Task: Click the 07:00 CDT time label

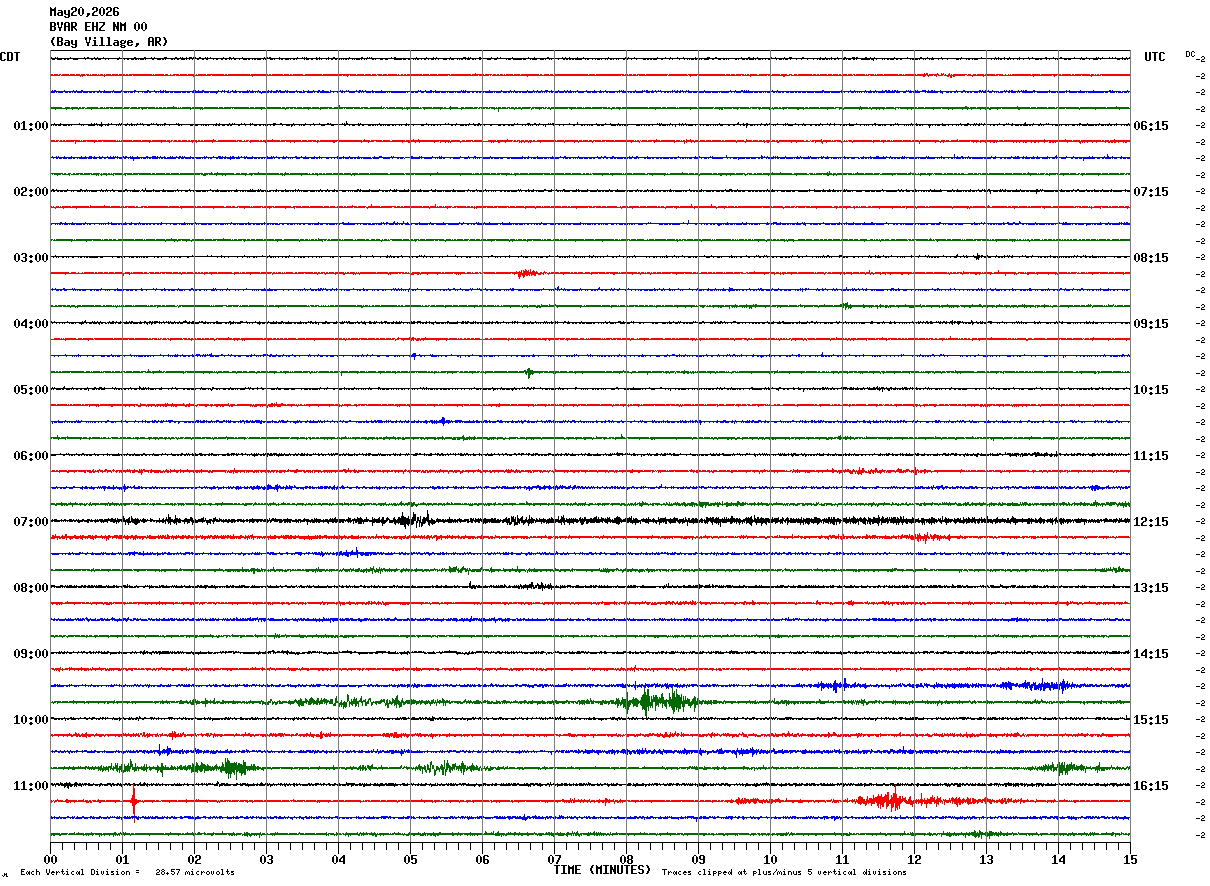Action: 30,522
